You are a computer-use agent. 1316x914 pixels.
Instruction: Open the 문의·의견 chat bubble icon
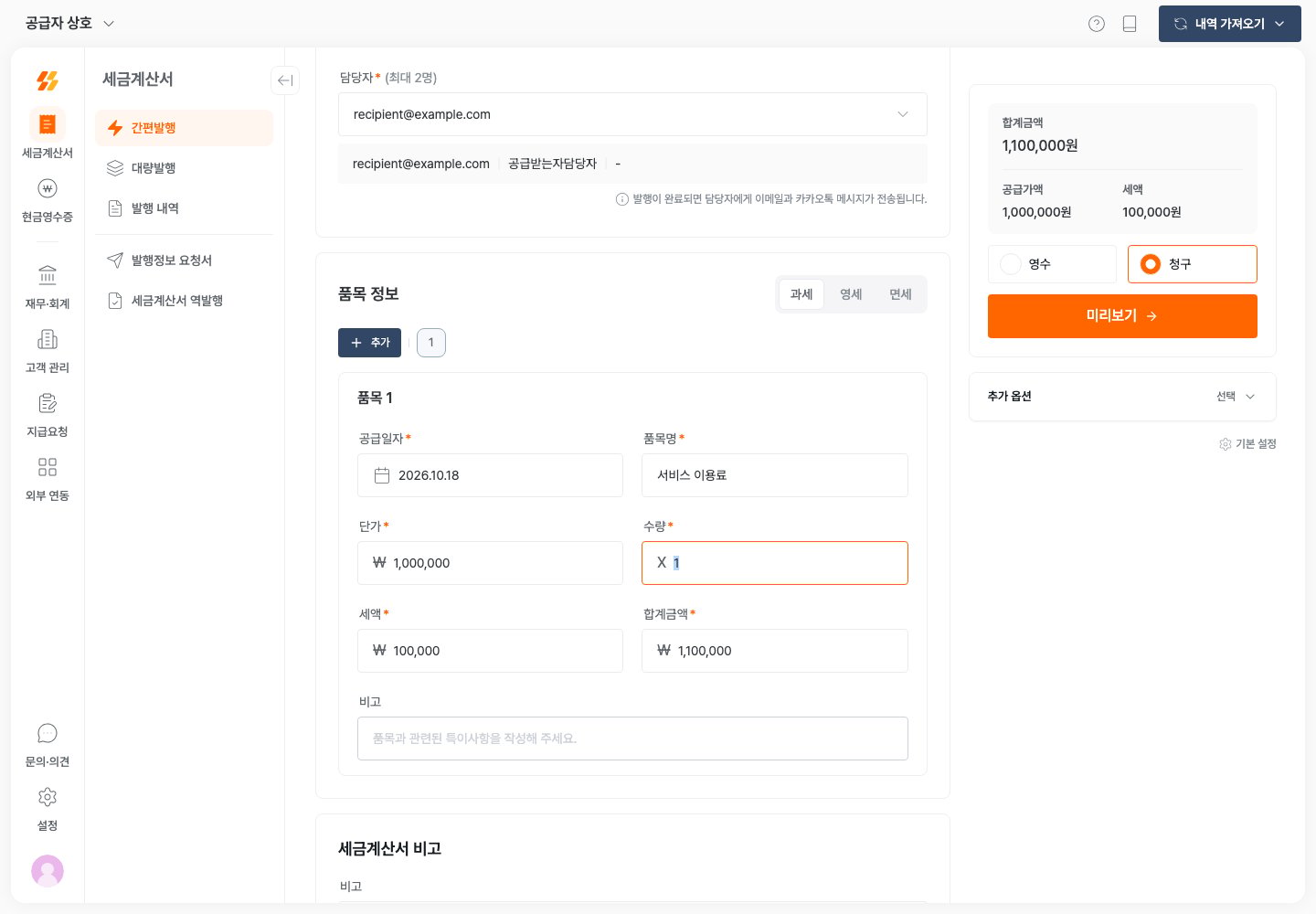[x=48, y=733]
